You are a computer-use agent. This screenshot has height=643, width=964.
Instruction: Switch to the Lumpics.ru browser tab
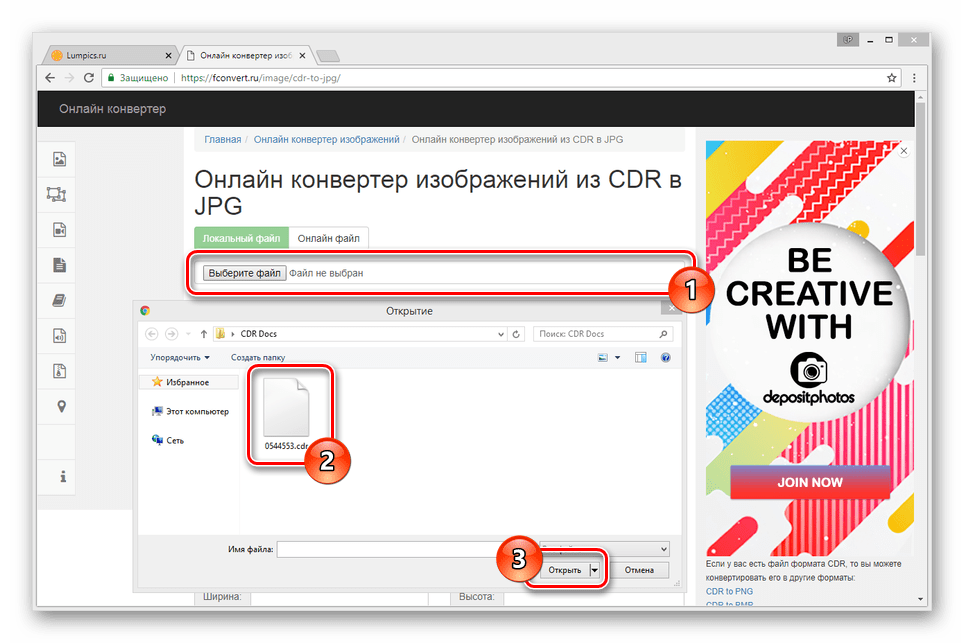(108, 55)
